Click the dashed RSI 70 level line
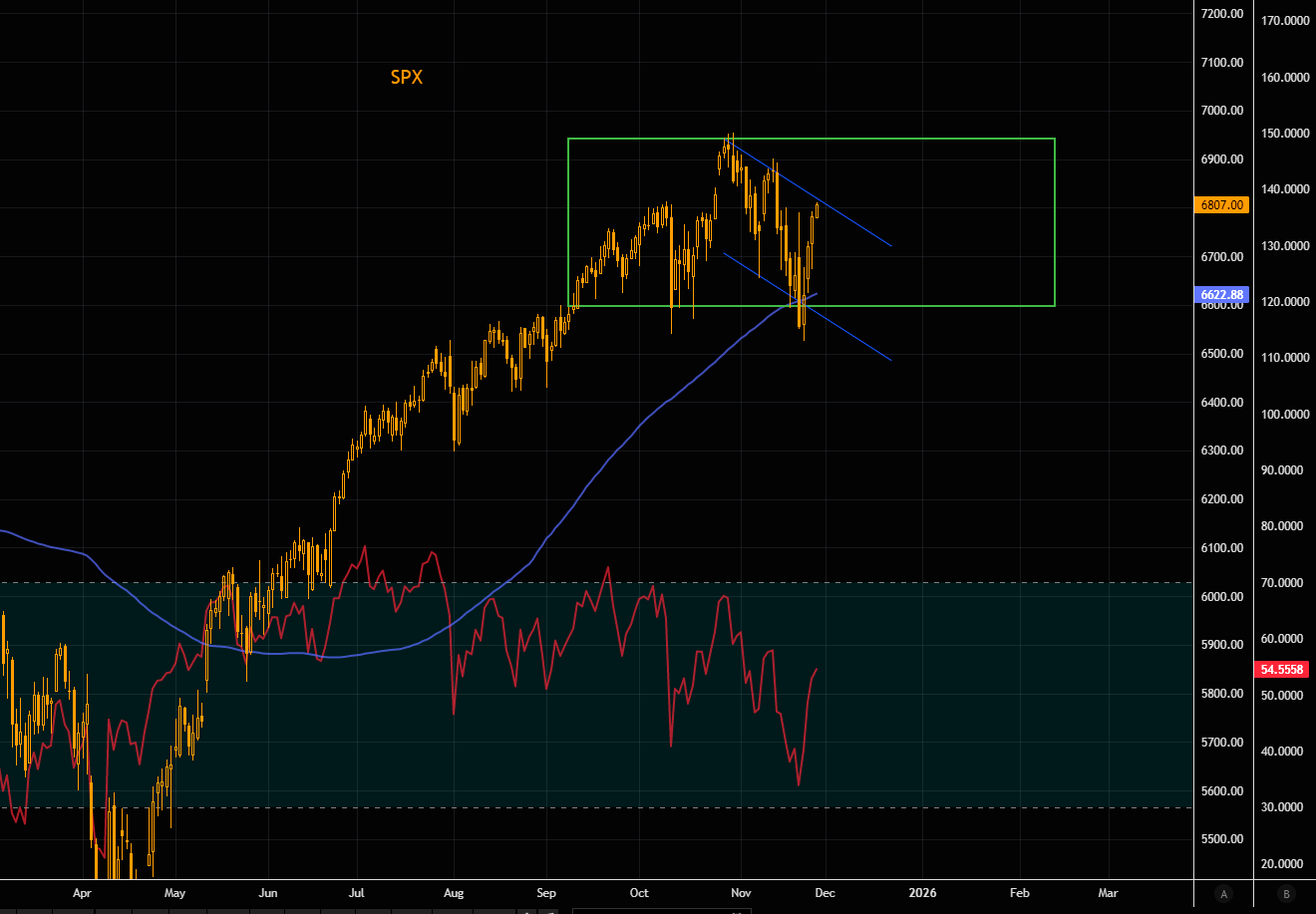Screen dimensions: 1316x914 coord(897,582)
